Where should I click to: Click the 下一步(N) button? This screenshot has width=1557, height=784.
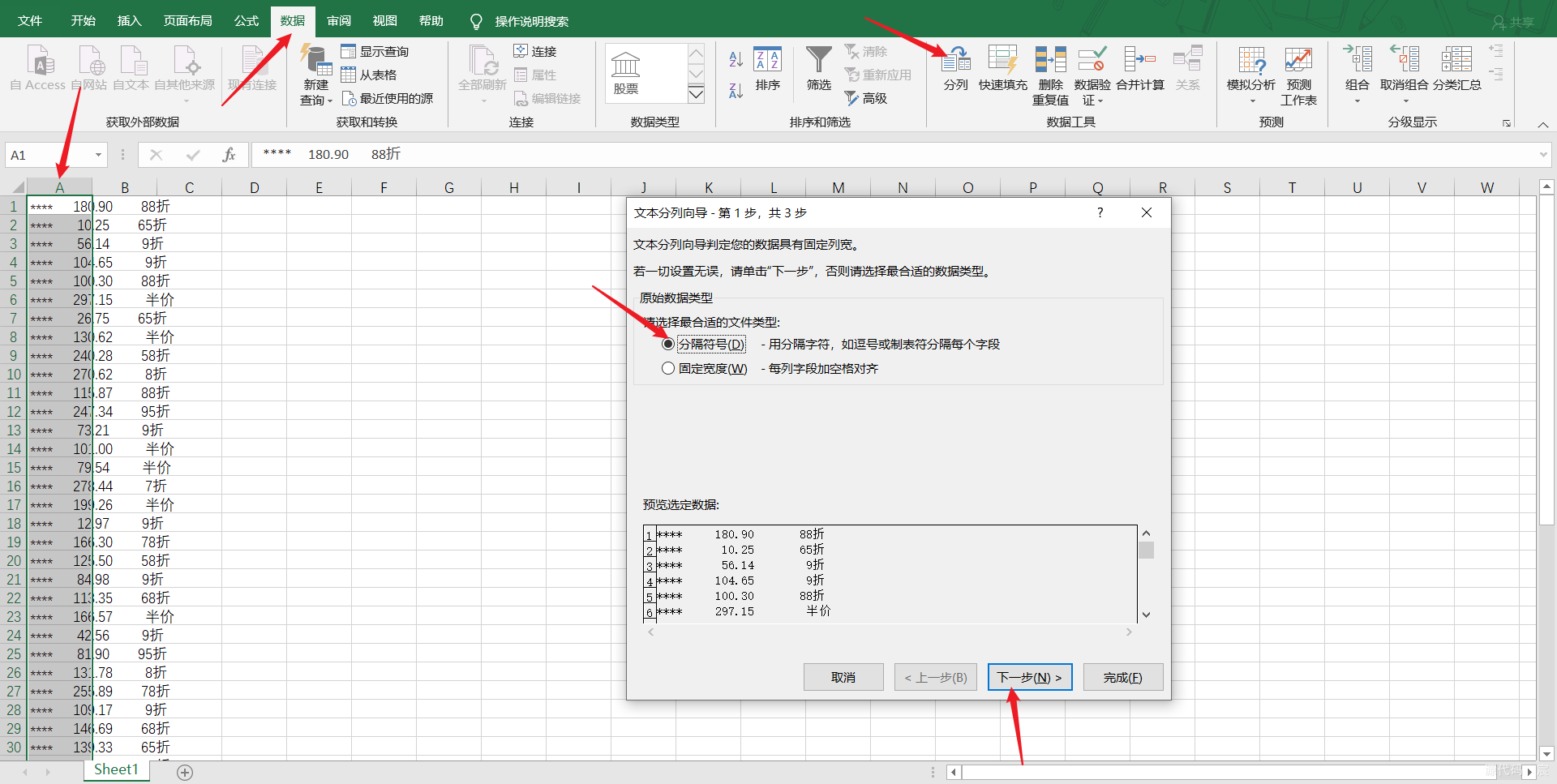coord(1030,677)
